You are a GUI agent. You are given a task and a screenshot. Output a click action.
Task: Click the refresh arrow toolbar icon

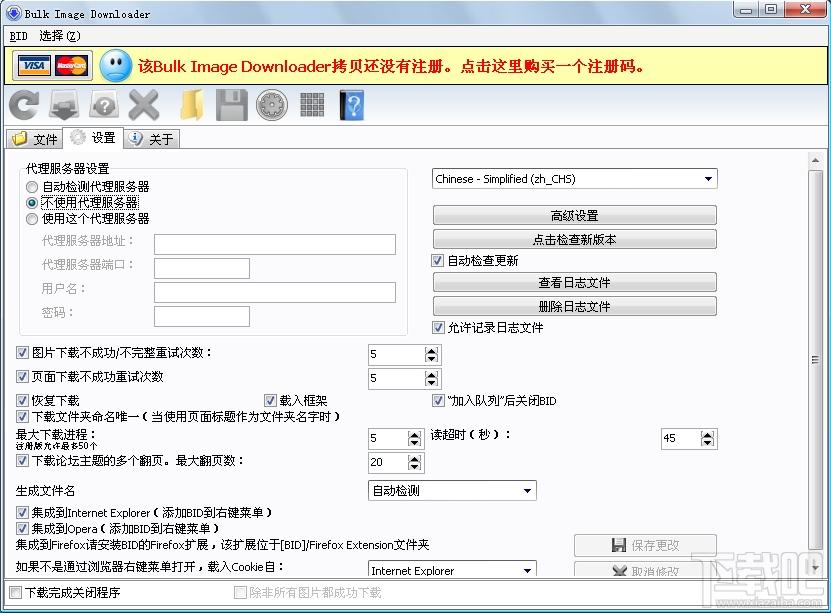[24, 105]
